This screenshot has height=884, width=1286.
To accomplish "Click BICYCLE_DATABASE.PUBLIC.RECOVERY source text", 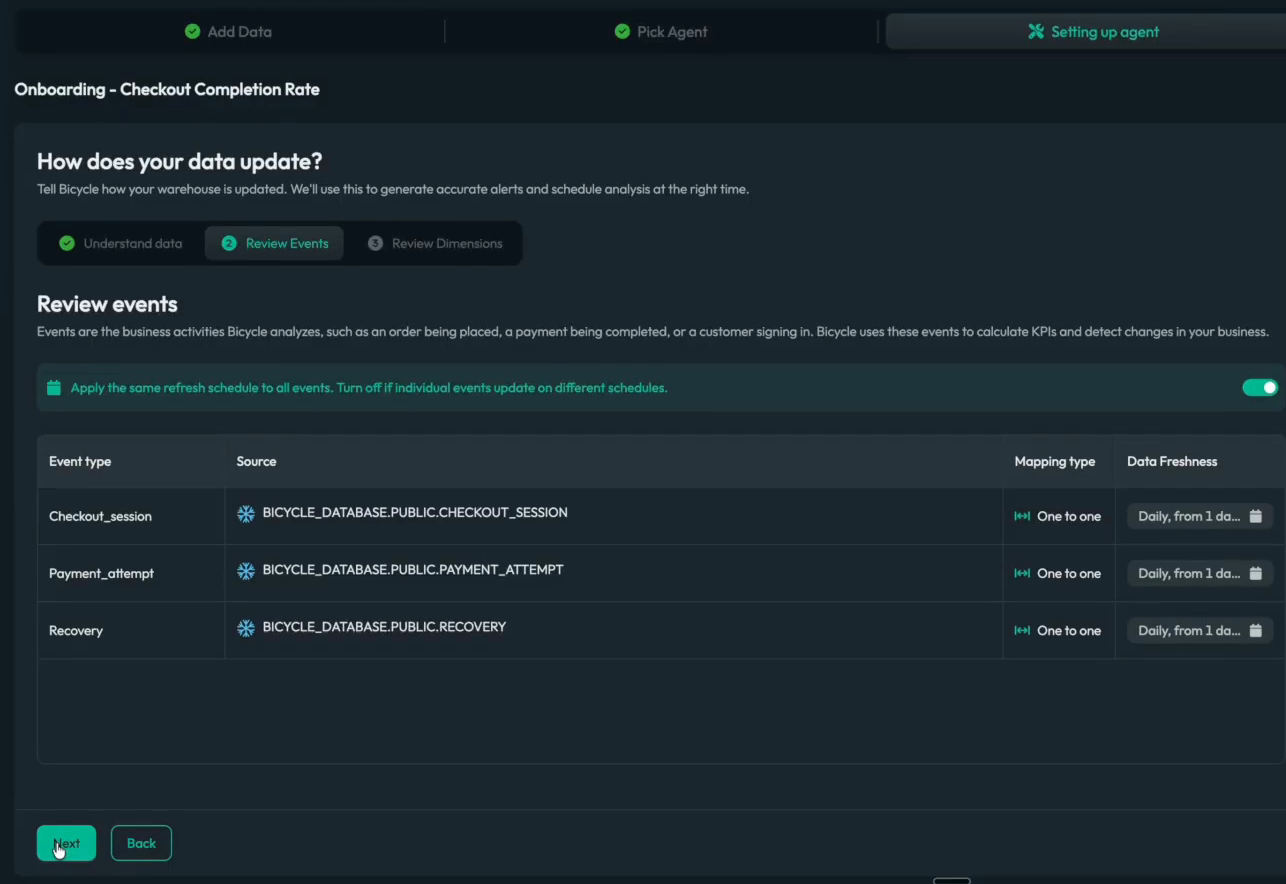I will 384,627.
